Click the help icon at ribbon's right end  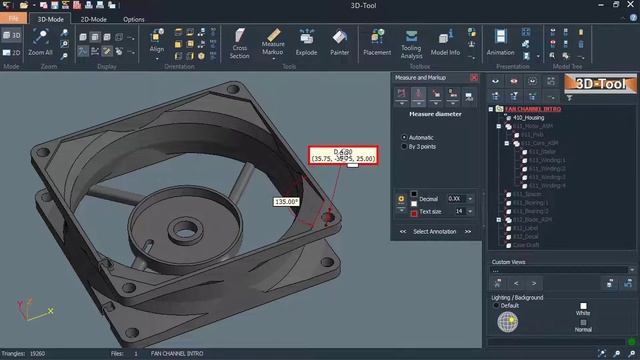tap(633, 18)
